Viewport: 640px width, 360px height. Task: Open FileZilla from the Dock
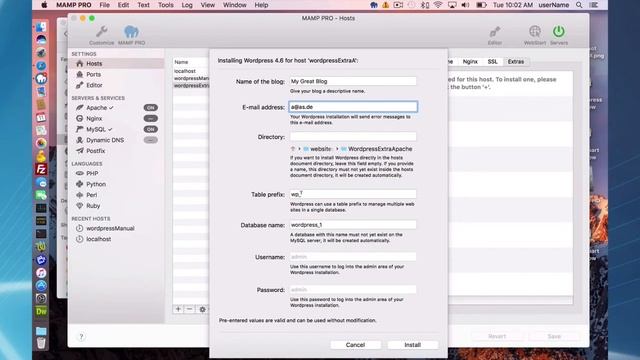pos(41,169)
